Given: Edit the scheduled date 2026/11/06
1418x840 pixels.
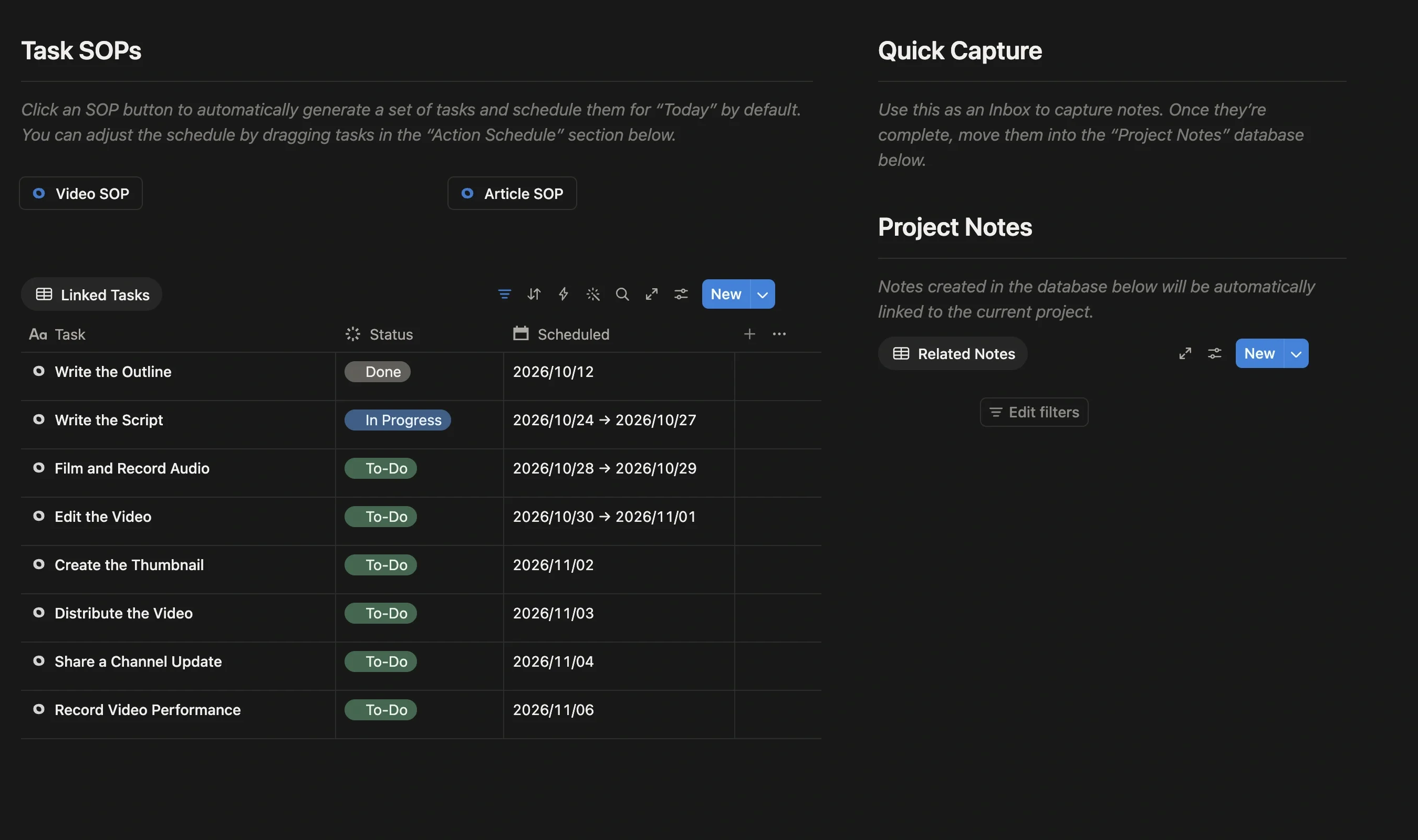Looking at the screenshot, I should tap(553, 710).
